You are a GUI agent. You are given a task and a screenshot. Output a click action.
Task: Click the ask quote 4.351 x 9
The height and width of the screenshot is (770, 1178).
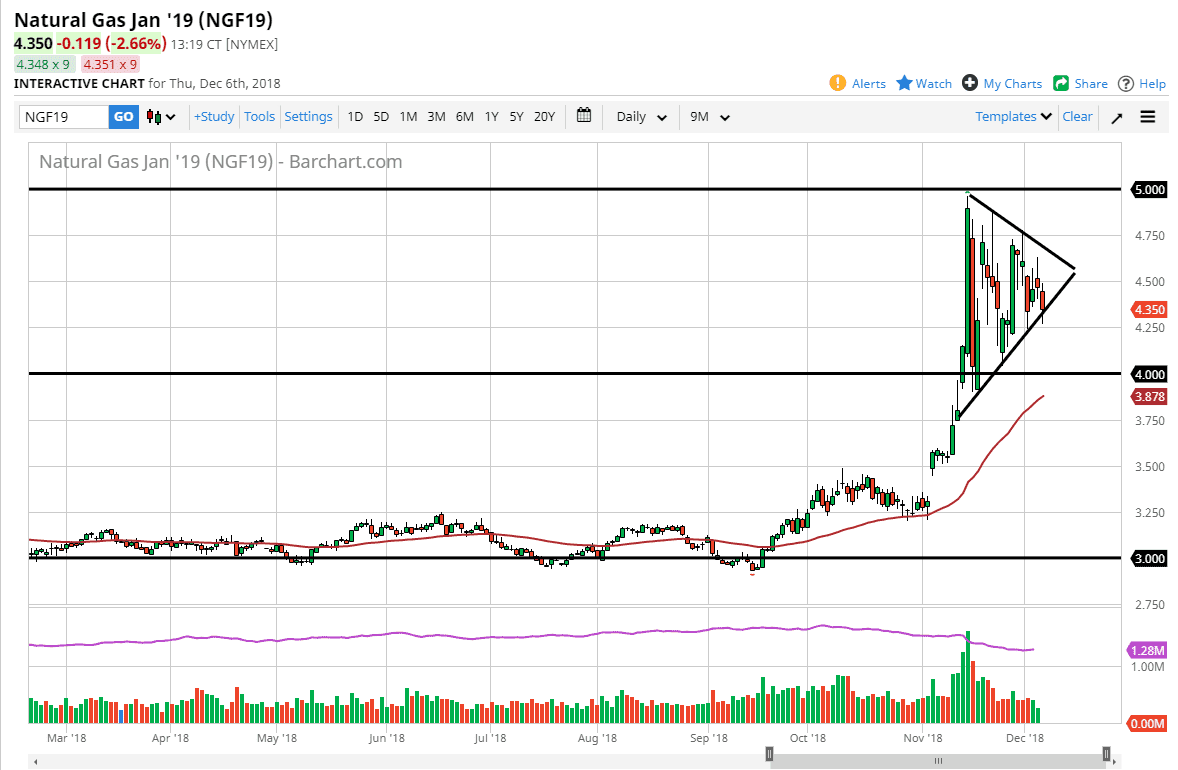pyautogui.click(x=110, y=65)
